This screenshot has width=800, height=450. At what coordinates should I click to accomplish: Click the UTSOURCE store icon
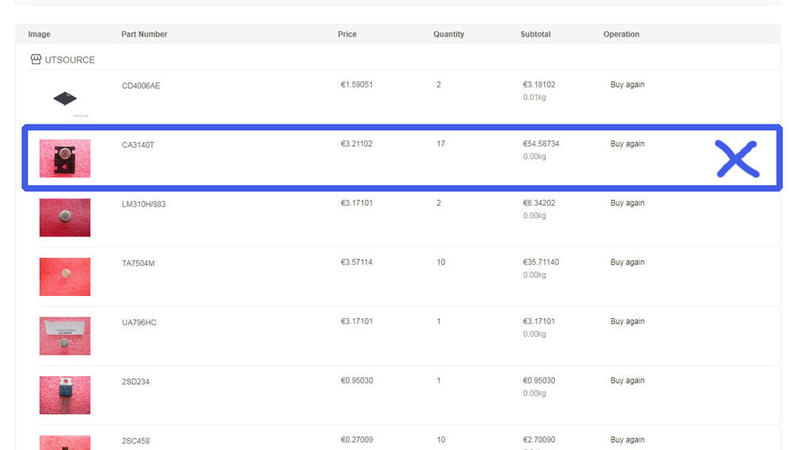(x=36, y=59)
